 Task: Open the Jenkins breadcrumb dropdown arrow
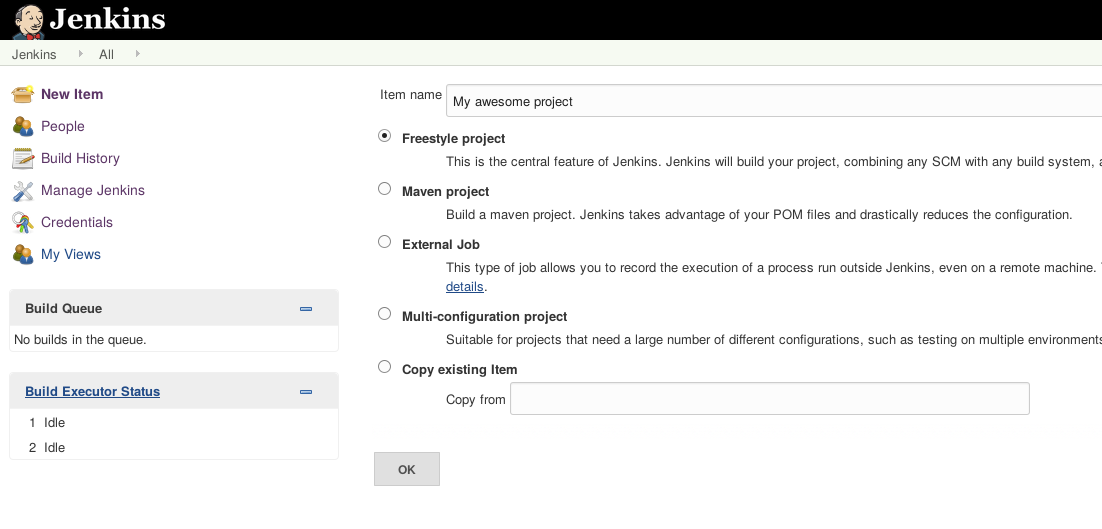[x=80, y=54]
